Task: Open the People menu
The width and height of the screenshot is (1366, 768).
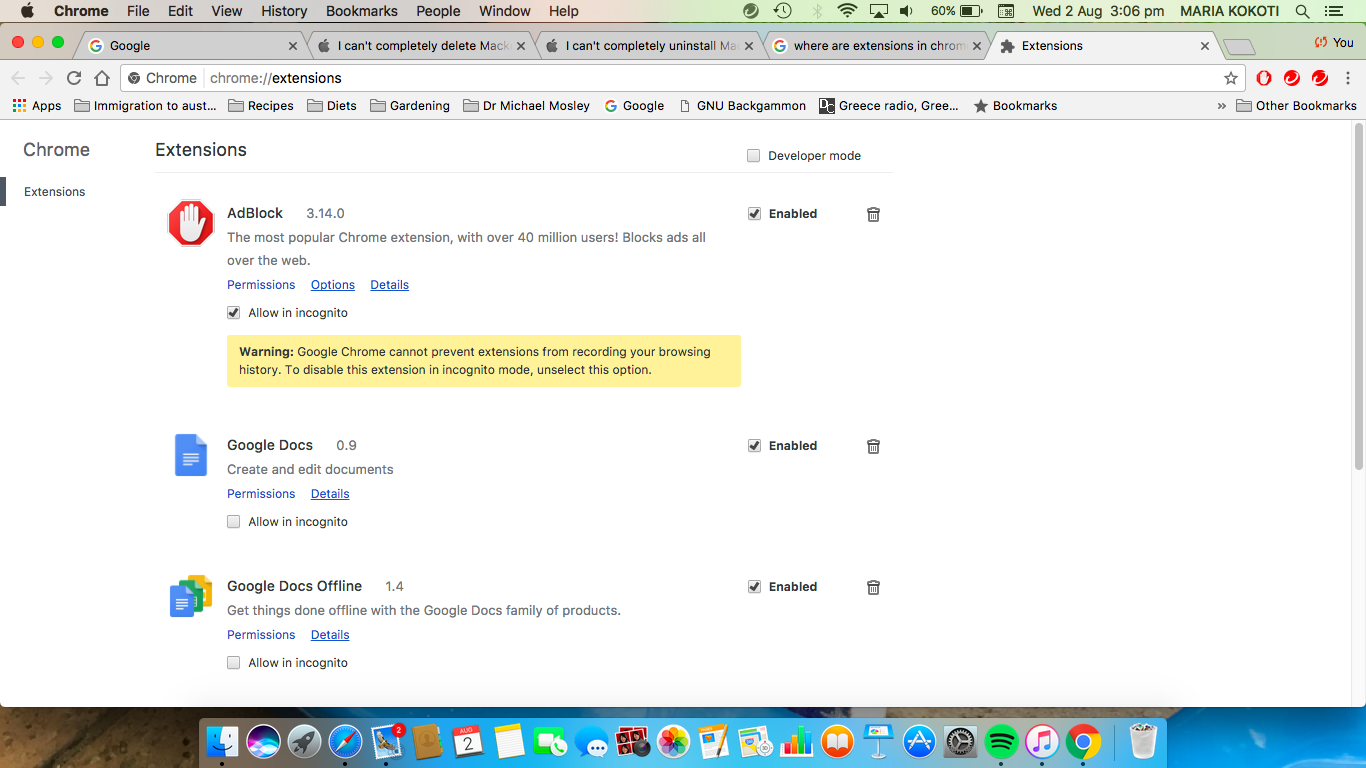Action: tap(438, 11)
